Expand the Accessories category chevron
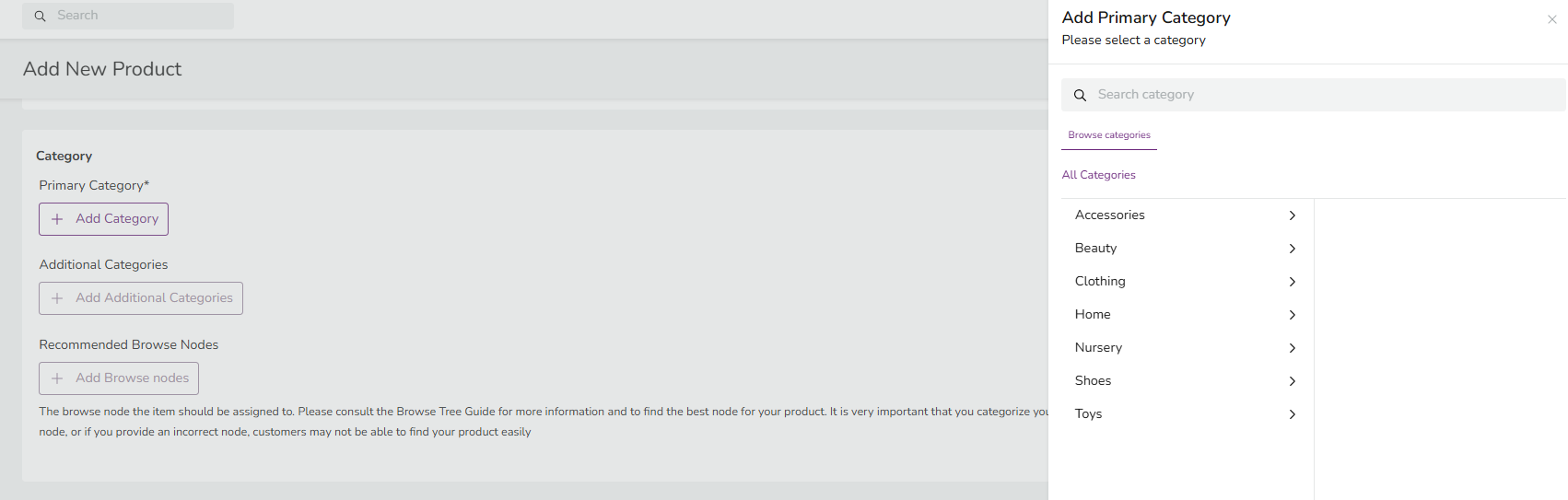Screen dimensions: 1568x500 (1293, 215)
